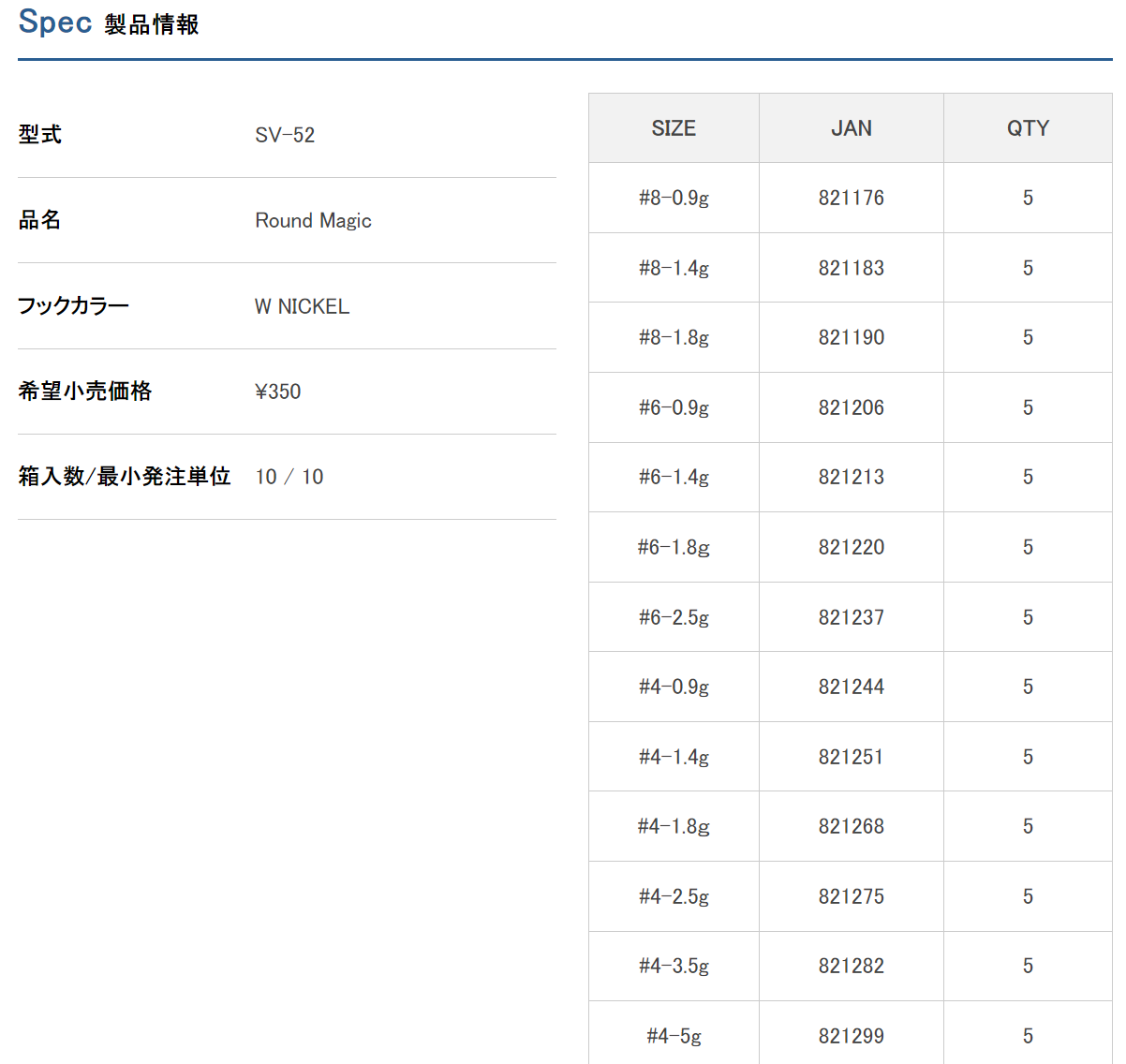Select size cell #6-1.8g
This screenshot has height=1064, width=1126.
point(674,547)
